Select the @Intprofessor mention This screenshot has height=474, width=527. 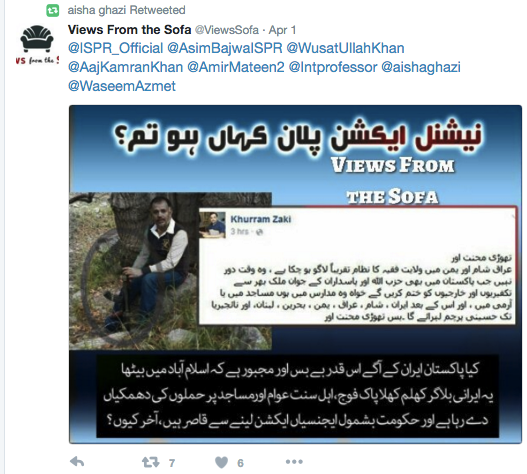(333, 67)
